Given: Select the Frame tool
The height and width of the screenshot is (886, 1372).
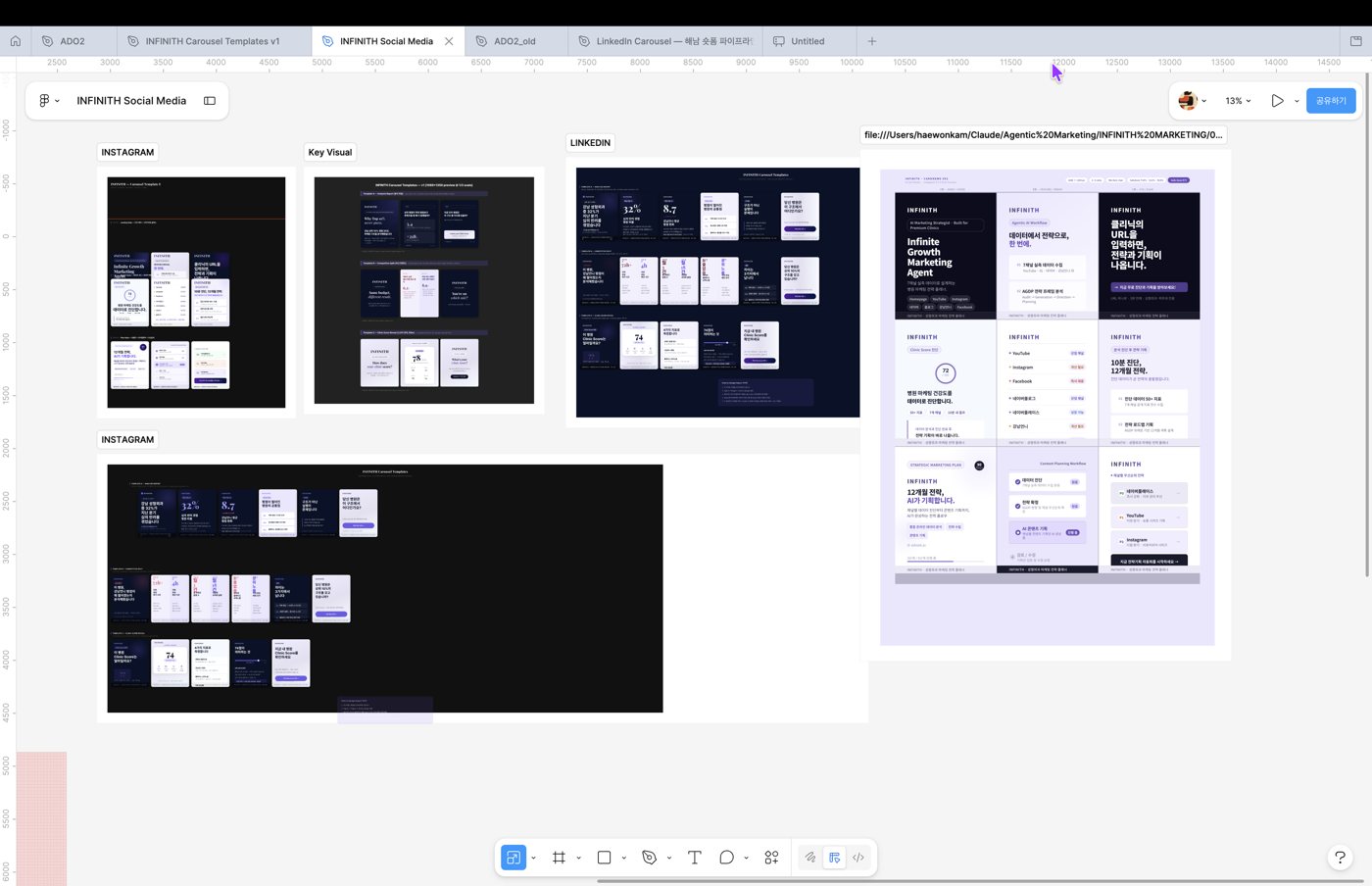Looking at the screenshot, I should 559,858.
